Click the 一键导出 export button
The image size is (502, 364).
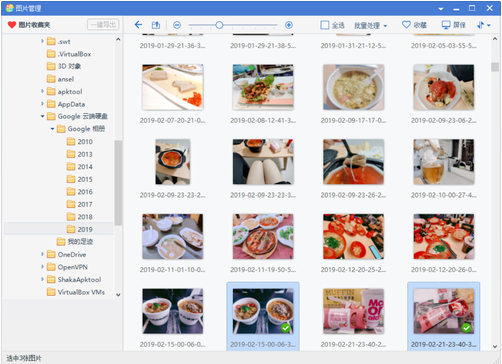point(103,25)
